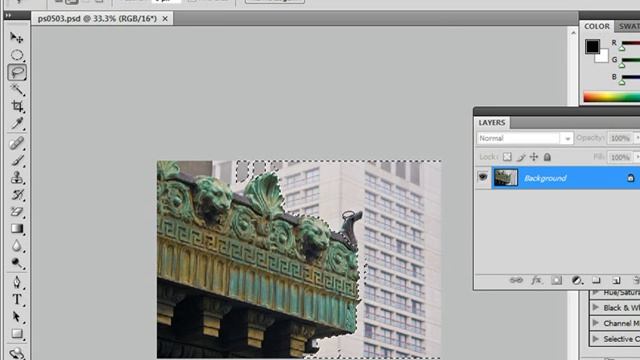This screenshot has height=360, width=640.
Task: Toggle Lock all
Action: 547,157
